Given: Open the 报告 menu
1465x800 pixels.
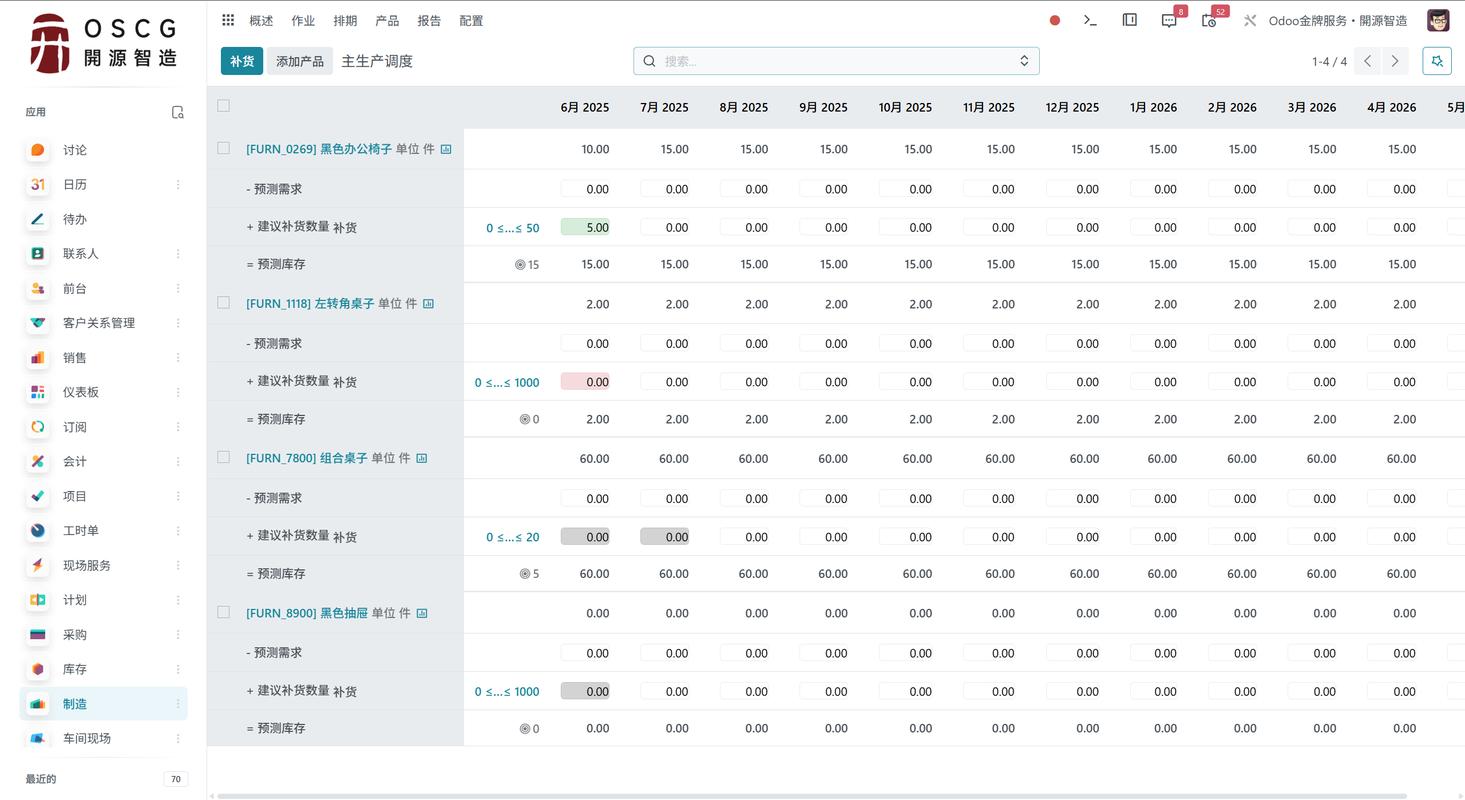Looking at the screenshot, I should (429, 20).
